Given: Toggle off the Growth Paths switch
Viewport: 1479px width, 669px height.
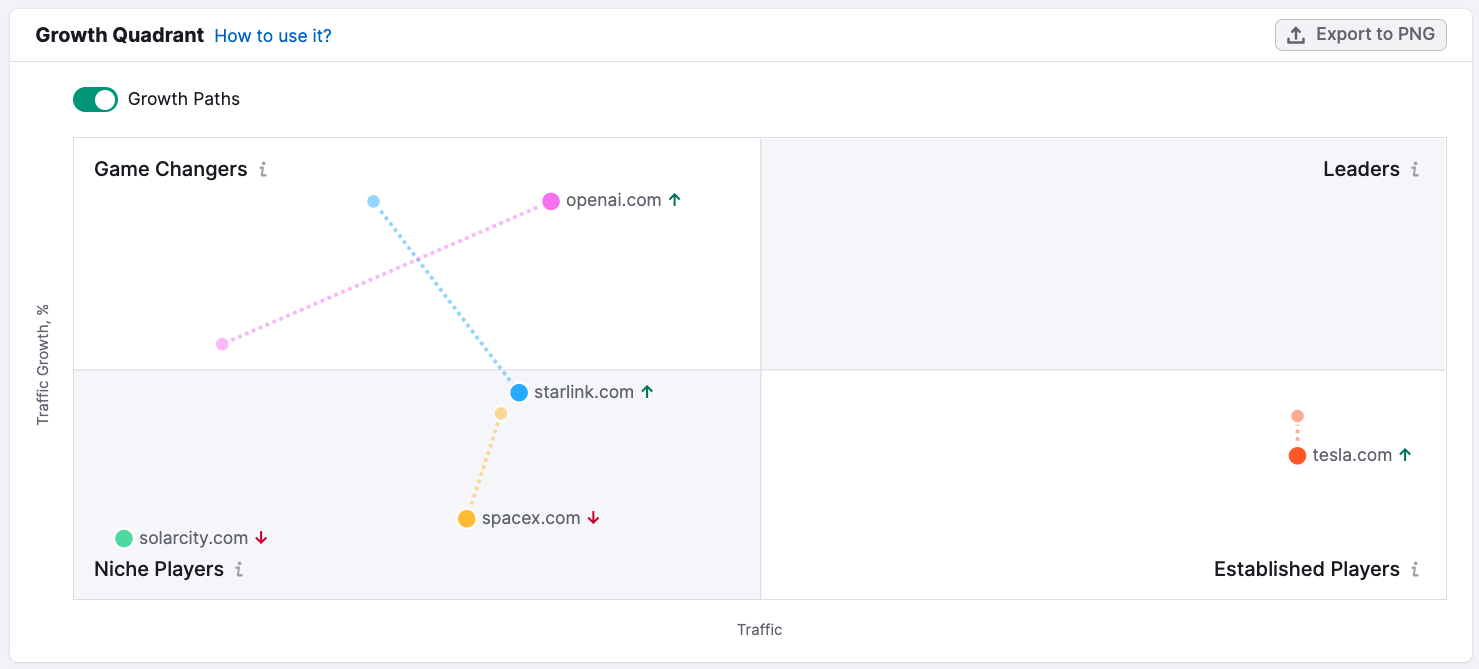Looking at the screenshot, I should (95, 99).
